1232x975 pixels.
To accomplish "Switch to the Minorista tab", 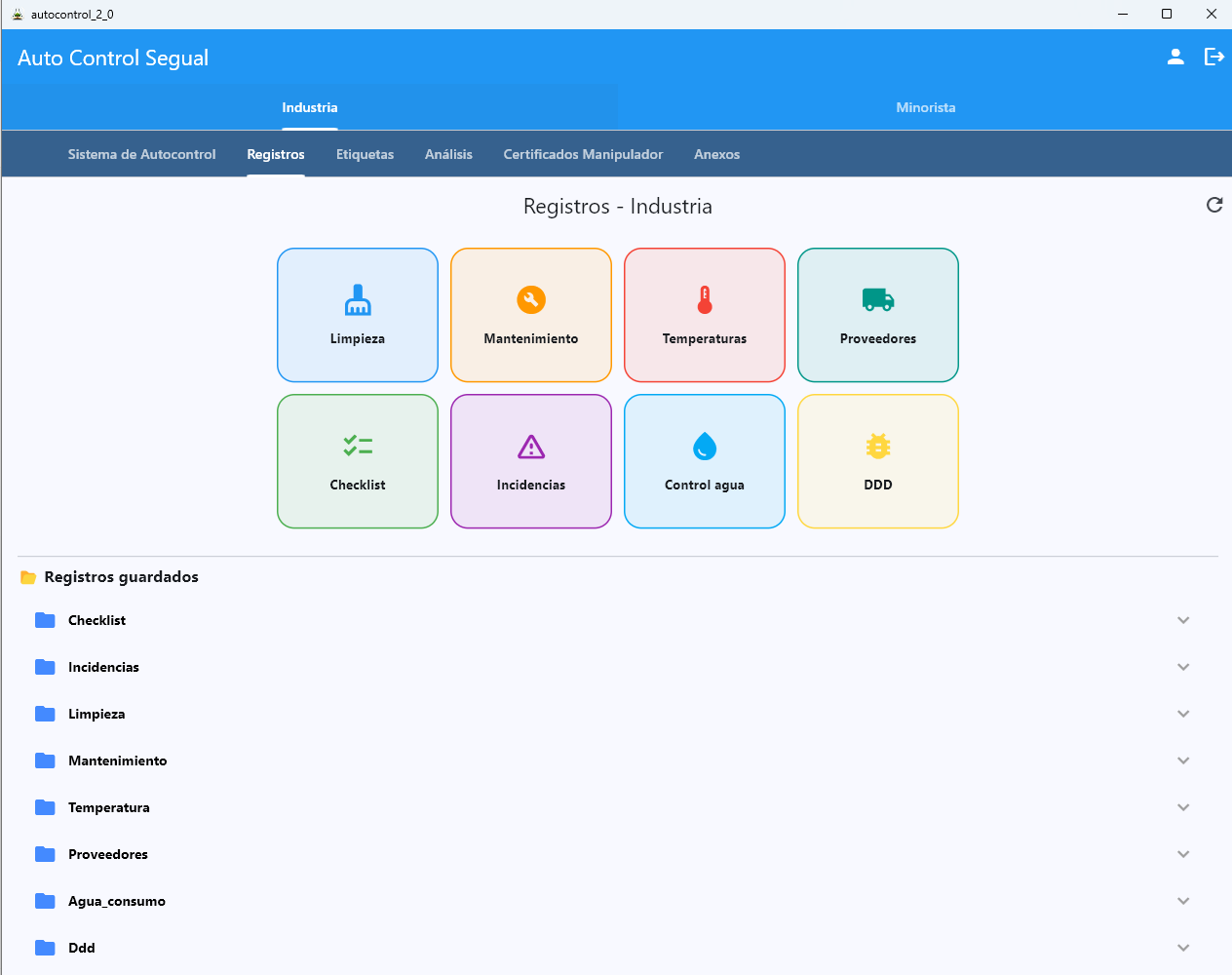I will pos(926,107).
